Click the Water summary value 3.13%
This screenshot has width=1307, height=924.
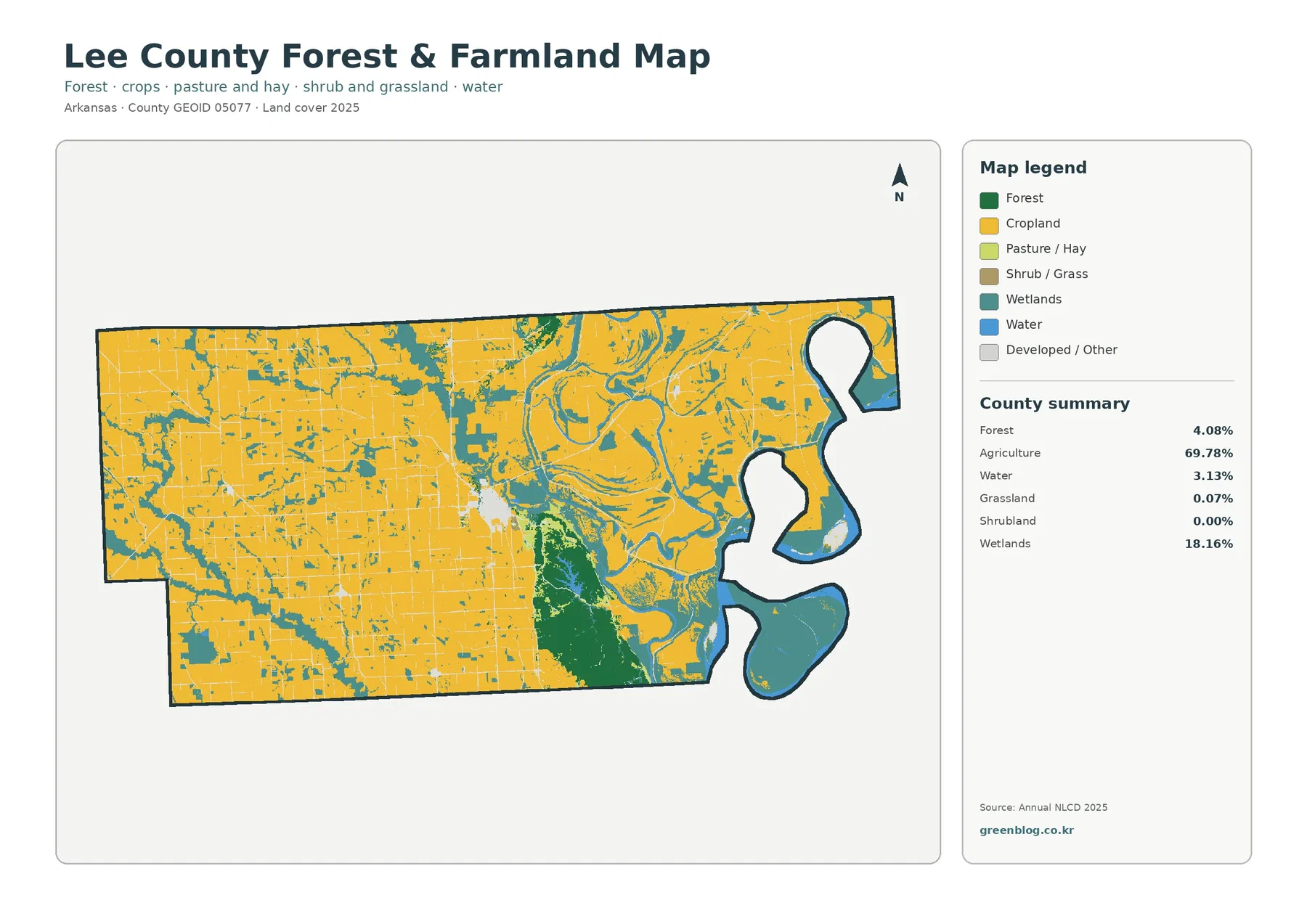(1213, 476)
